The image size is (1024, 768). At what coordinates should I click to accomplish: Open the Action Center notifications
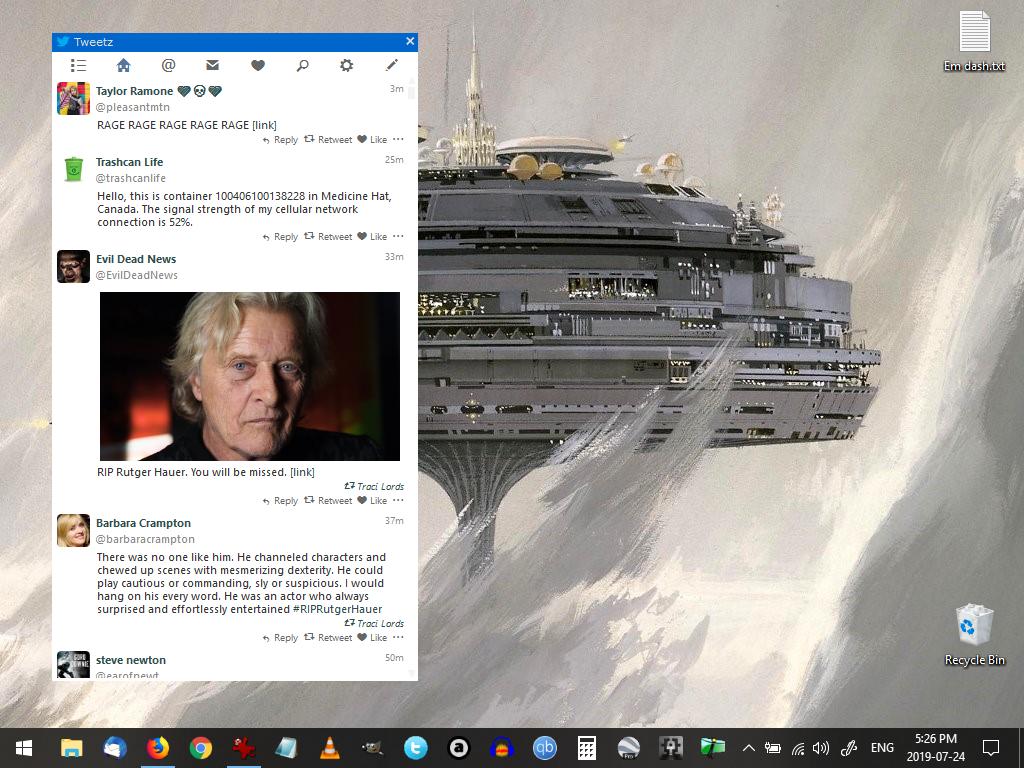[991, 748]
